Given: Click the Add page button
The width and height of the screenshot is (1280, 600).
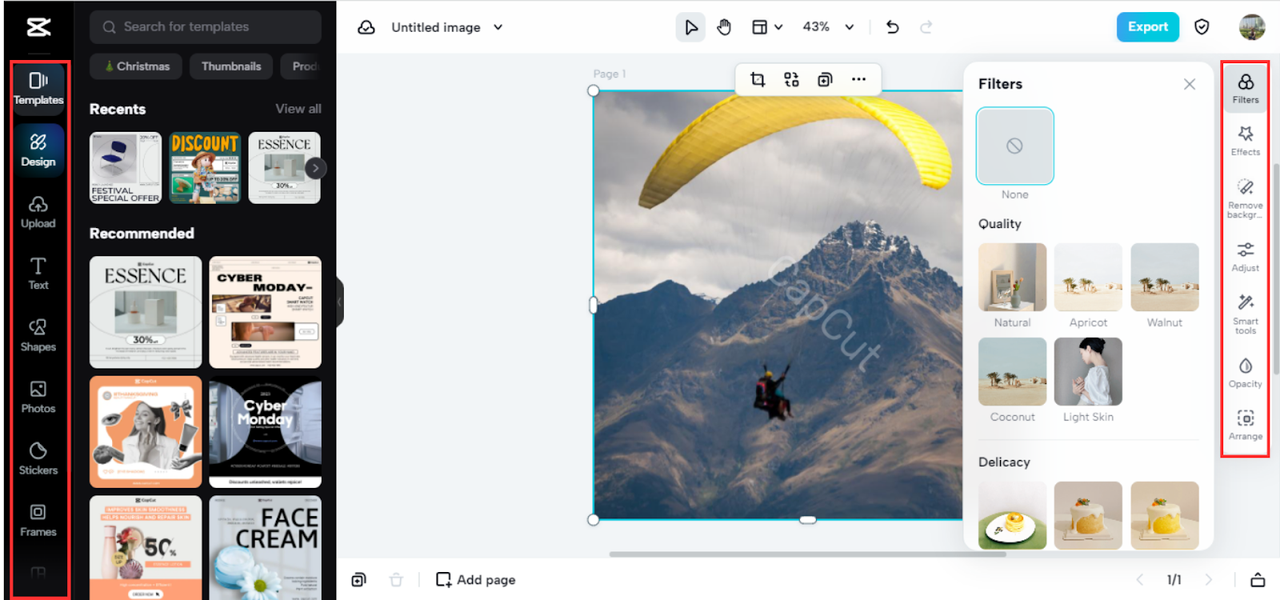Looking at the screenshot, I should 476,579.
